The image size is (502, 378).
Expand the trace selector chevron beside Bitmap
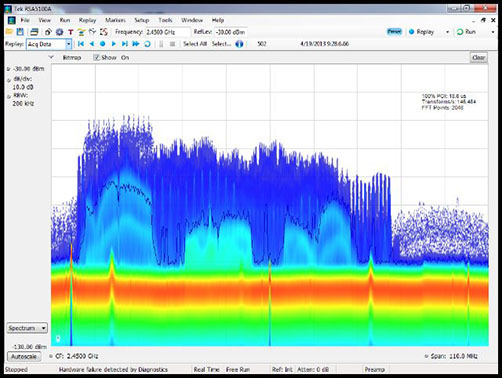[51, 57]
